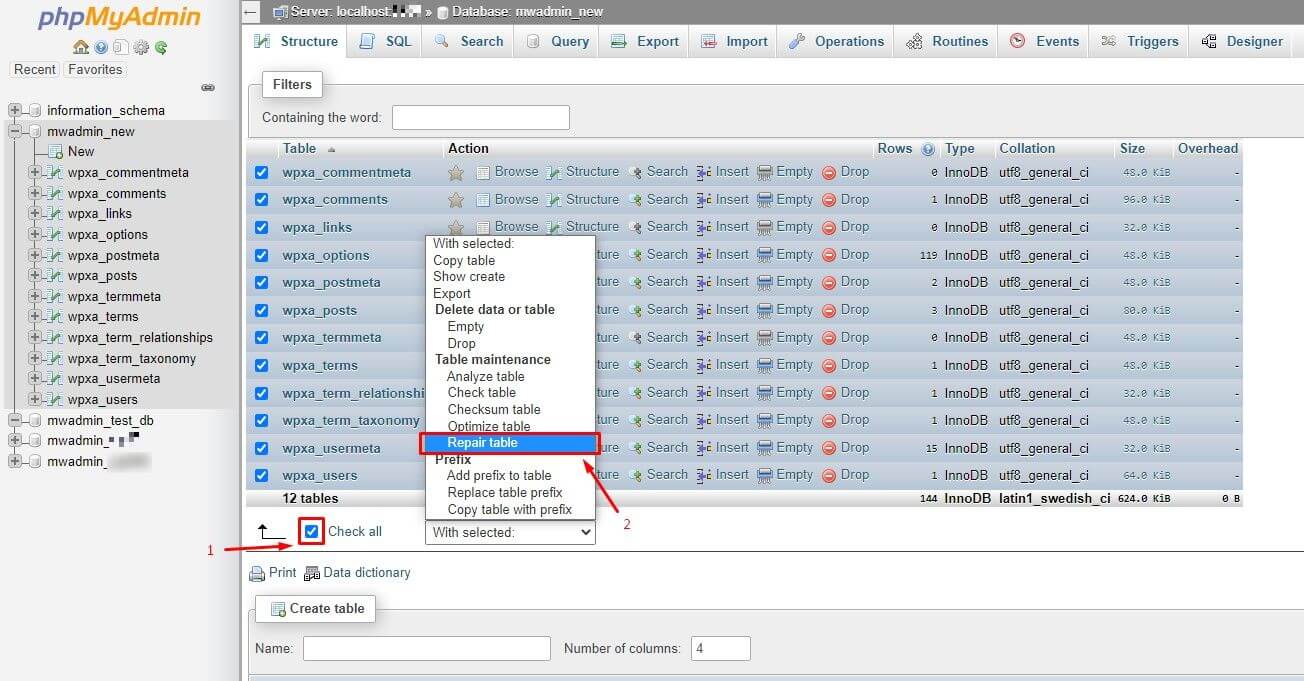This screenshot has width=1304, height=681.
Task: Open navigation panel settings gear icon
Action: coord(141,47)
